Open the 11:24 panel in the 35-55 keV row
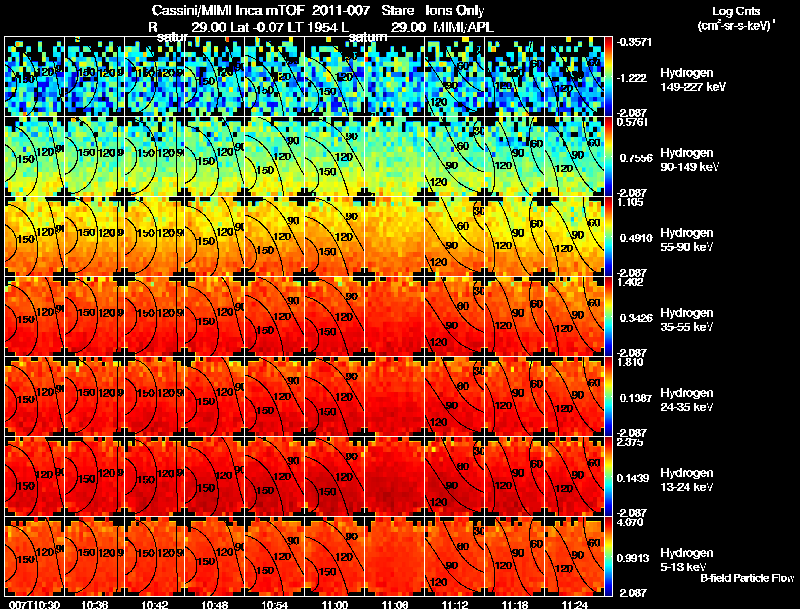The width and height of the screenshot is (800, 609). pos(574,317)
